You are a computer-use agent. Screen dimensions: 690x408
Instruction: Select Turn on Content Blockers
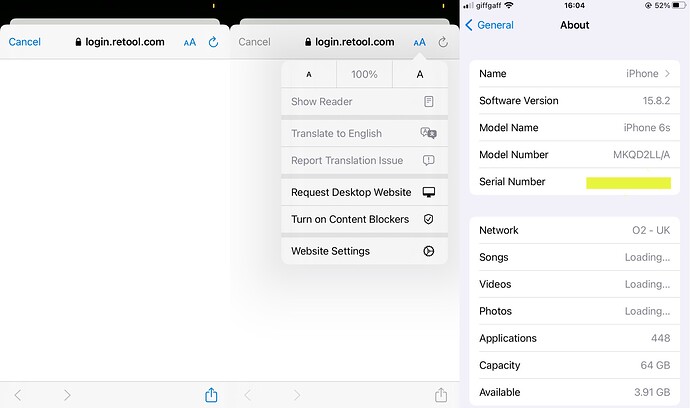click(x=364, y=219)
